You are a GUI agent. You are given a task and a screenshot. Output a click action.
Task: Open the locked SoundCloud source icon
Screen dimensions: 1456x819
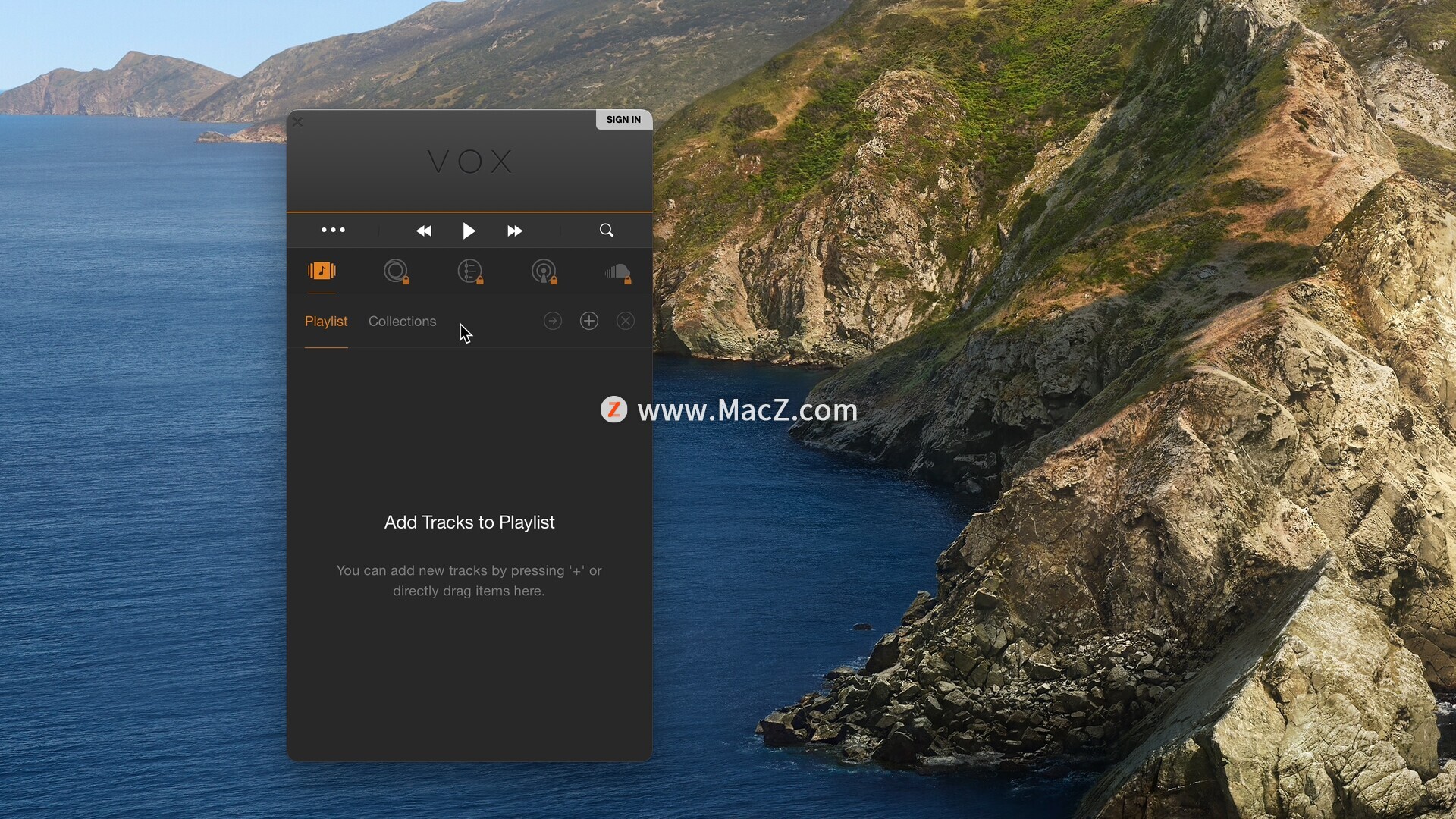(618, 272)
